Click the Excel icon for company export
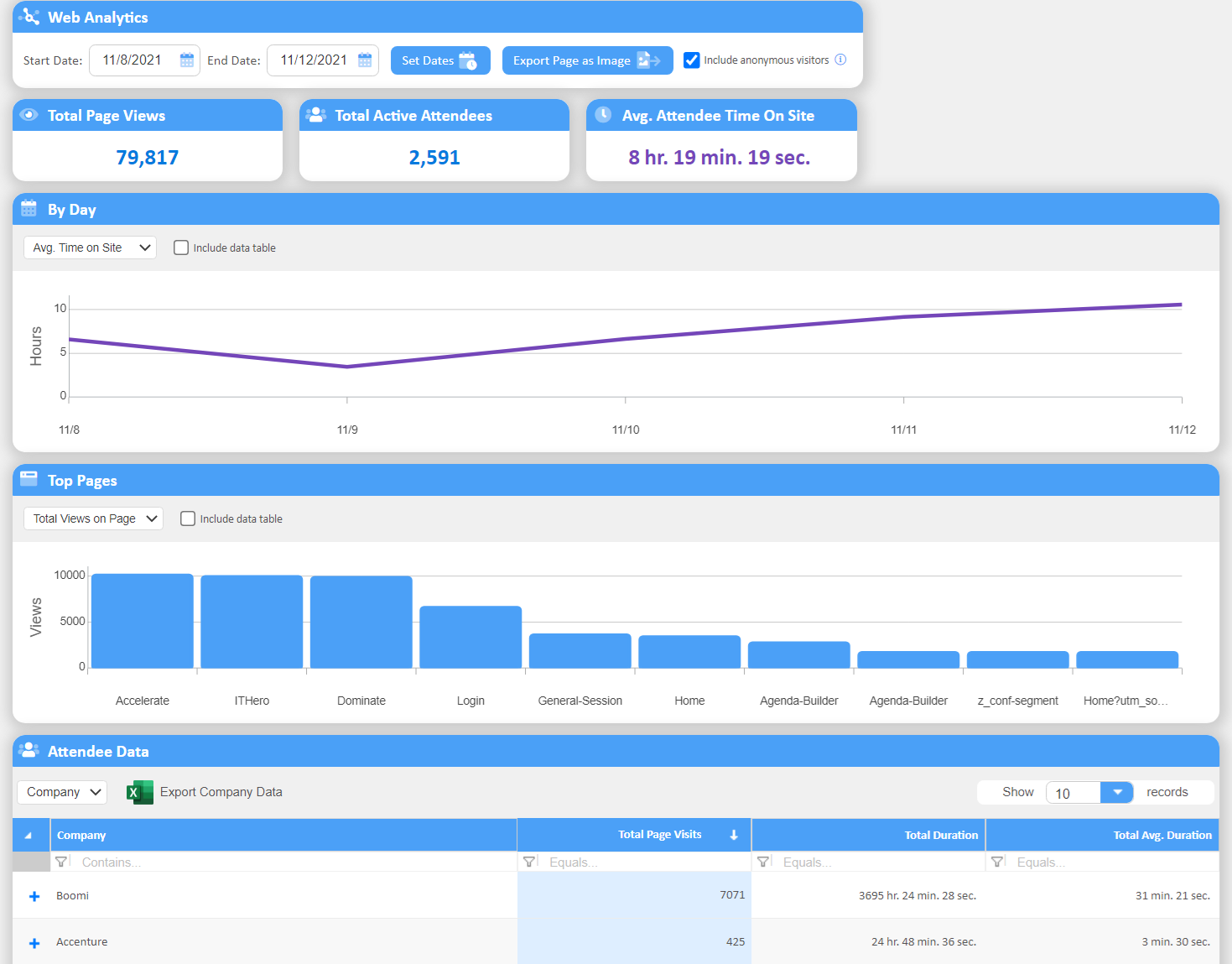 click(139, 792)
